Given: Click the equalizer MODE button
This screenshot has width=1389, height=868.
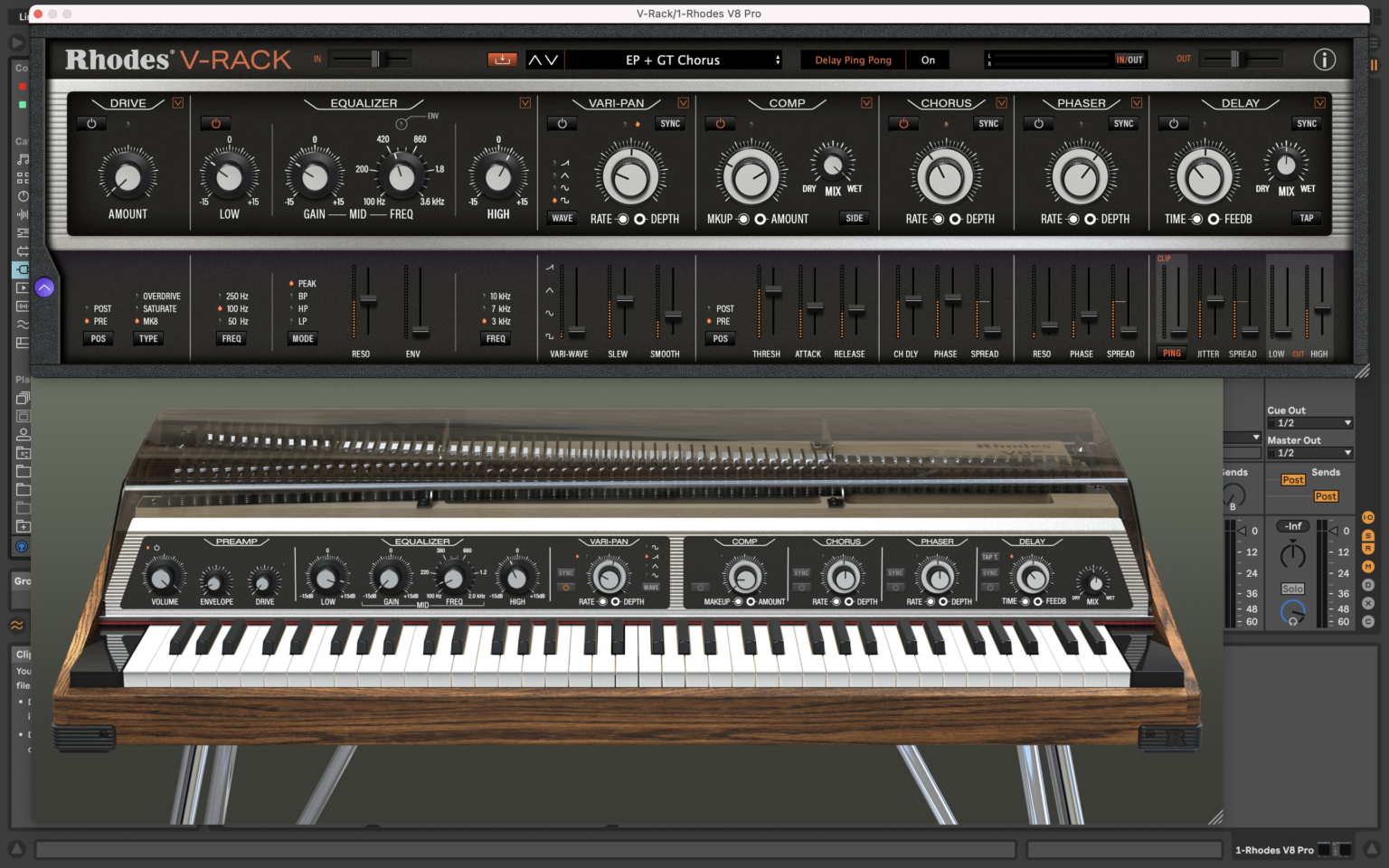Looking at the screenshot, I should (303, 339).
